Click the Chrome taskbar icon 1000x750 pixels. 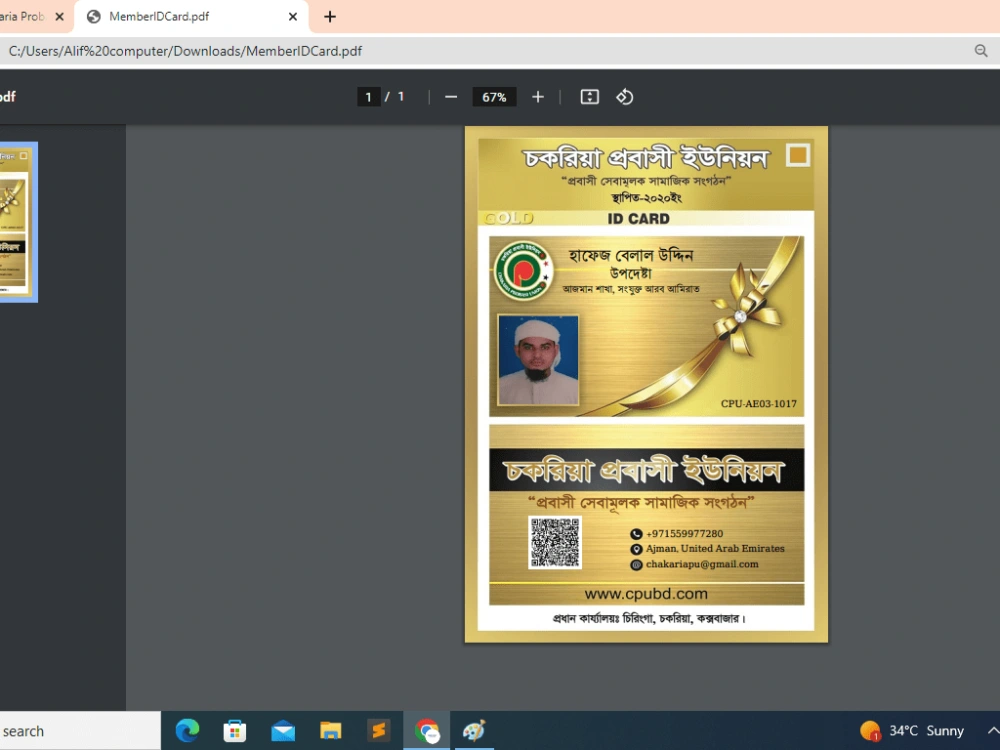click(x=427, y=731)
